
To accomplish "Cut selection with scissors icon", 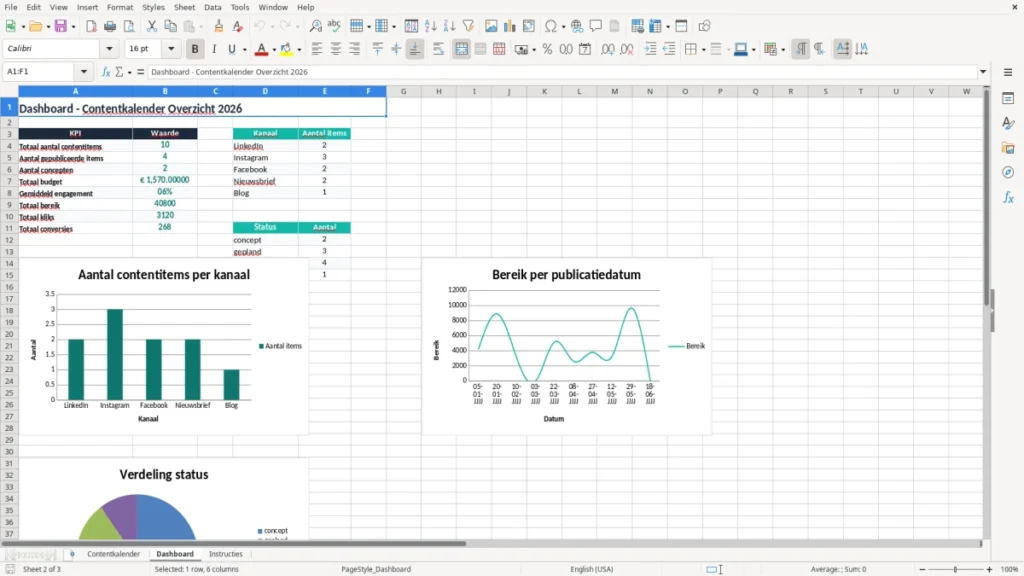I will tap(152, 26).
